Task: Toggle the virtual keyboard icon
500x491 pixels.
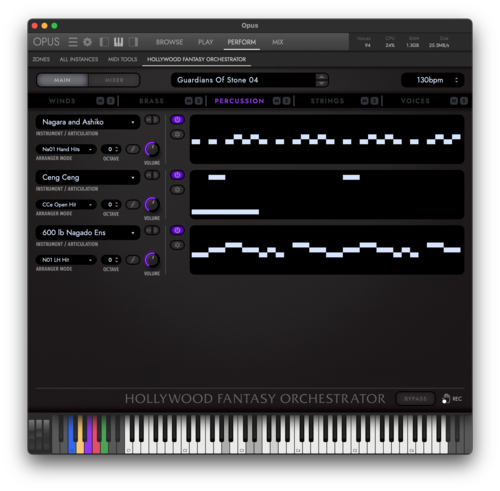Action: click(x=118, y=42)
